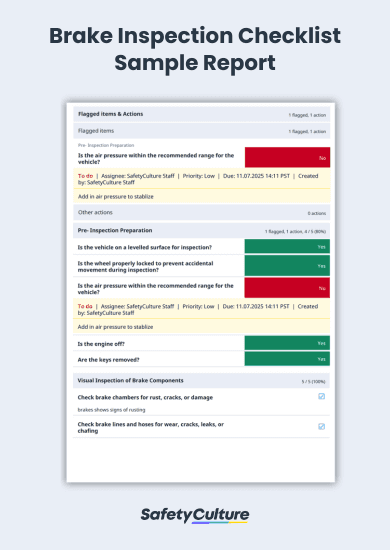
Task: Click the 0 actions count
Action: [317, 213]
